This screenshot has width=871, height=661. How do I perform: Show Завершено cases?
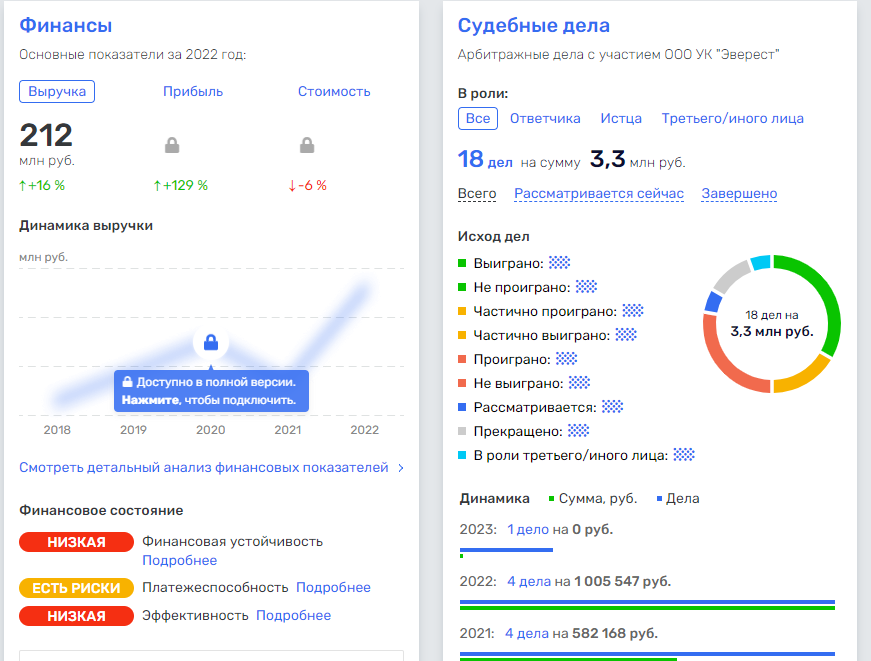point(739,194)
